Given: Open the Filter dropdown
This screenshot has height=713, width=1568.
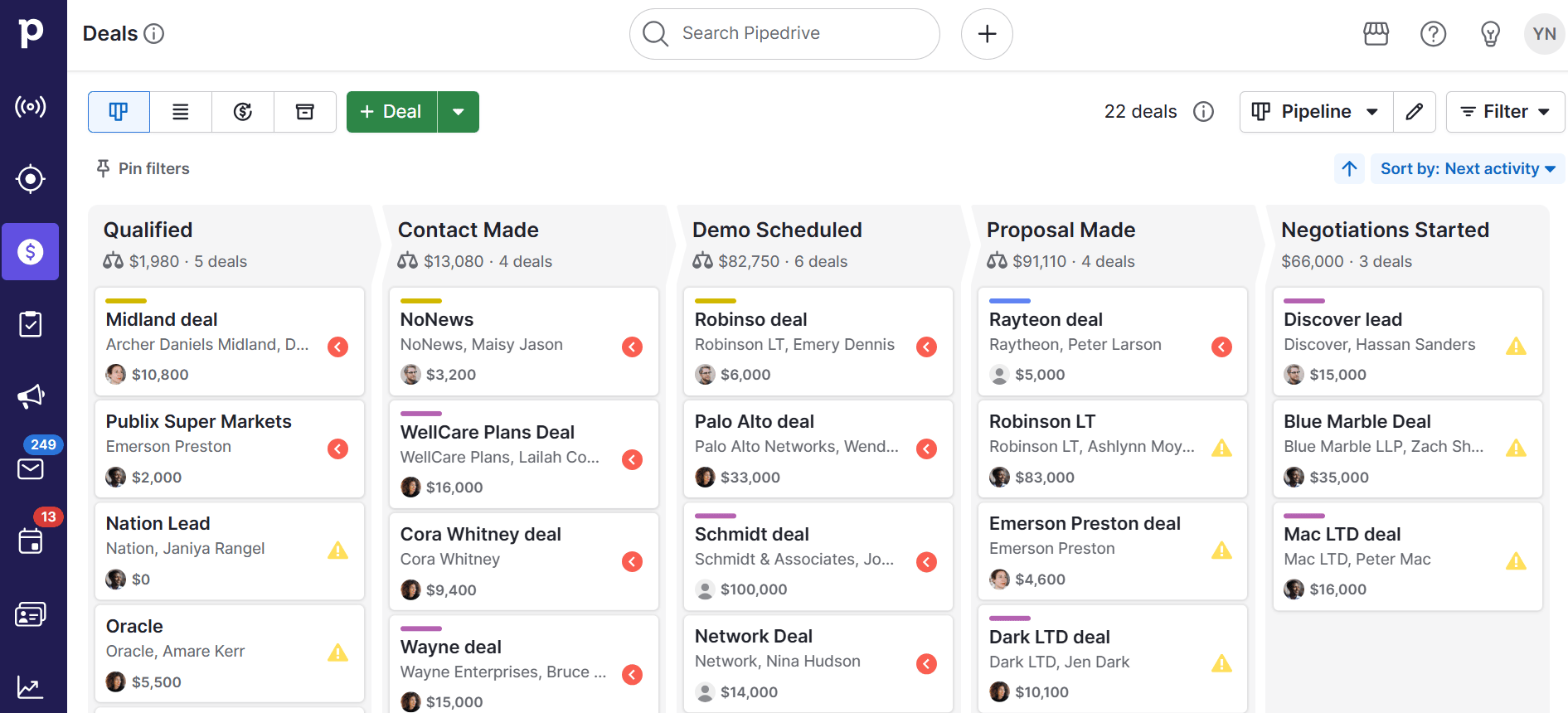Looking at the screenshot, I should [1505, 112].
